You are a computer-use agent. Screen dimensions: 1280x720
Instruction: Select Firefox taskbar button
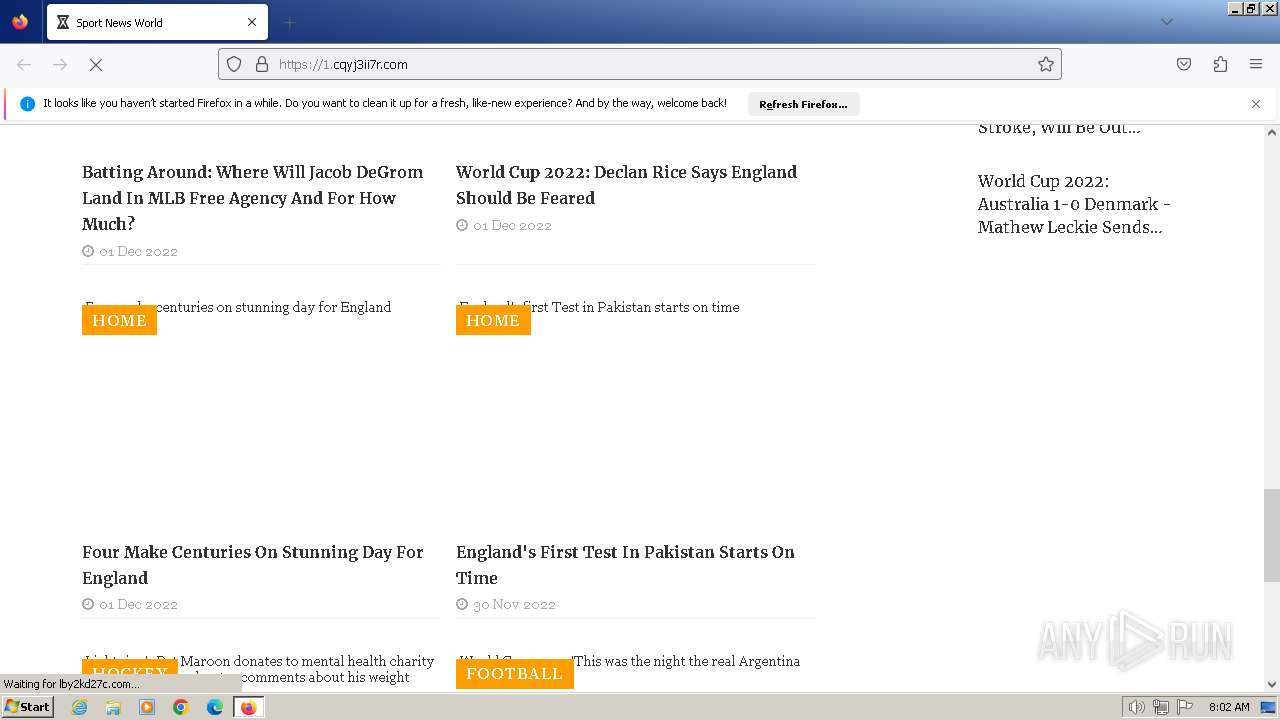pos(249,707)
